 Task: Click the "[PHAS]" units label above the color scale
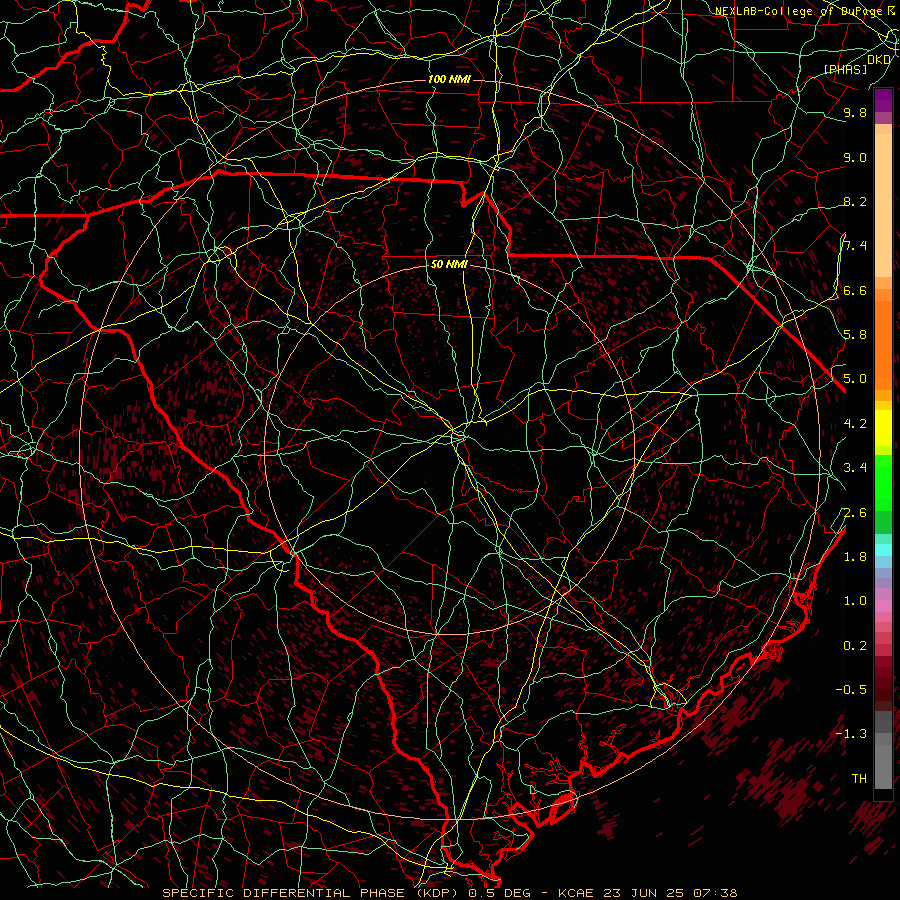(x=845, y=69)
